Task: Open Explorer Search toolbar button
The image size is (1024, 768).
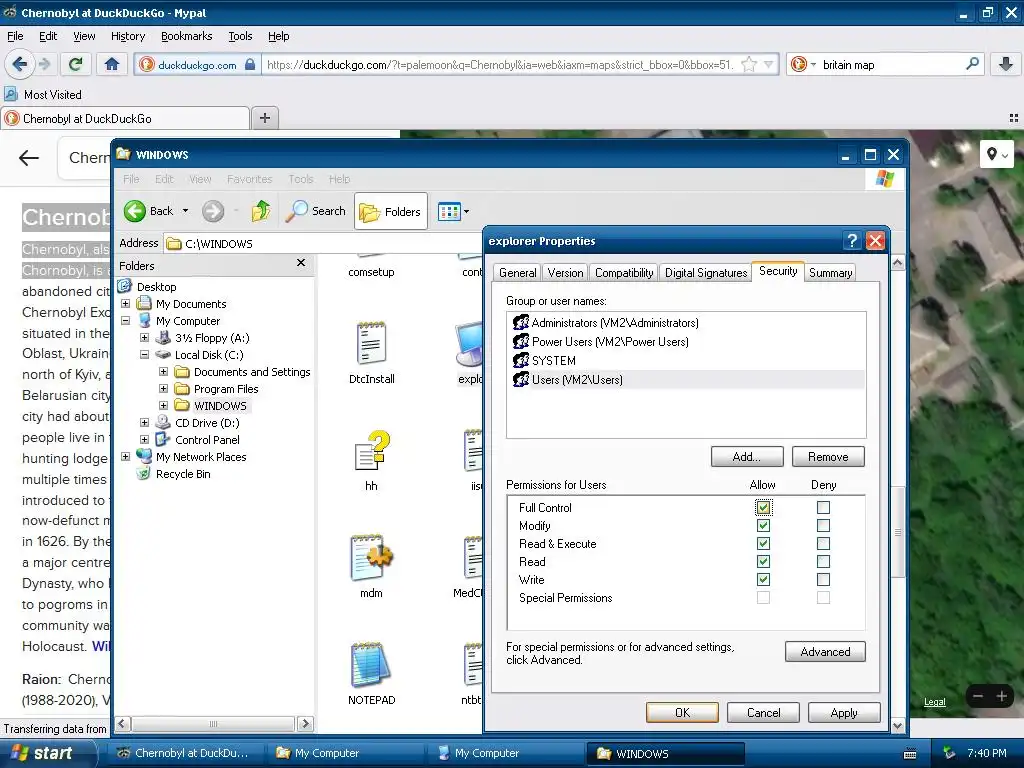Action: (x=316, y=211)
